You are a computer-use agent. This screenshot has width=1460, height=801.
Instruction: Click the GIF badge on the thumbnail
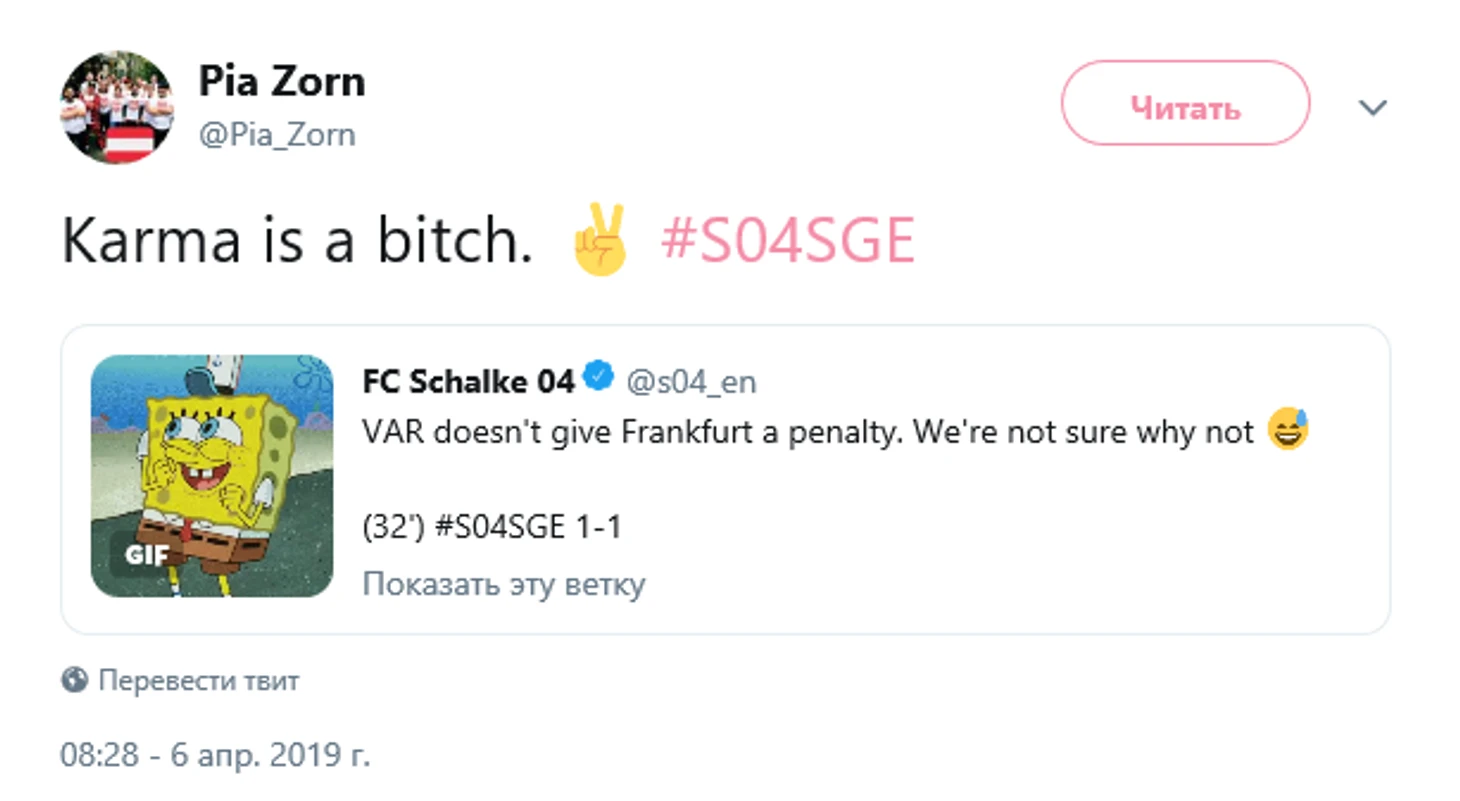pyautogui.click(x=146, y=555)
